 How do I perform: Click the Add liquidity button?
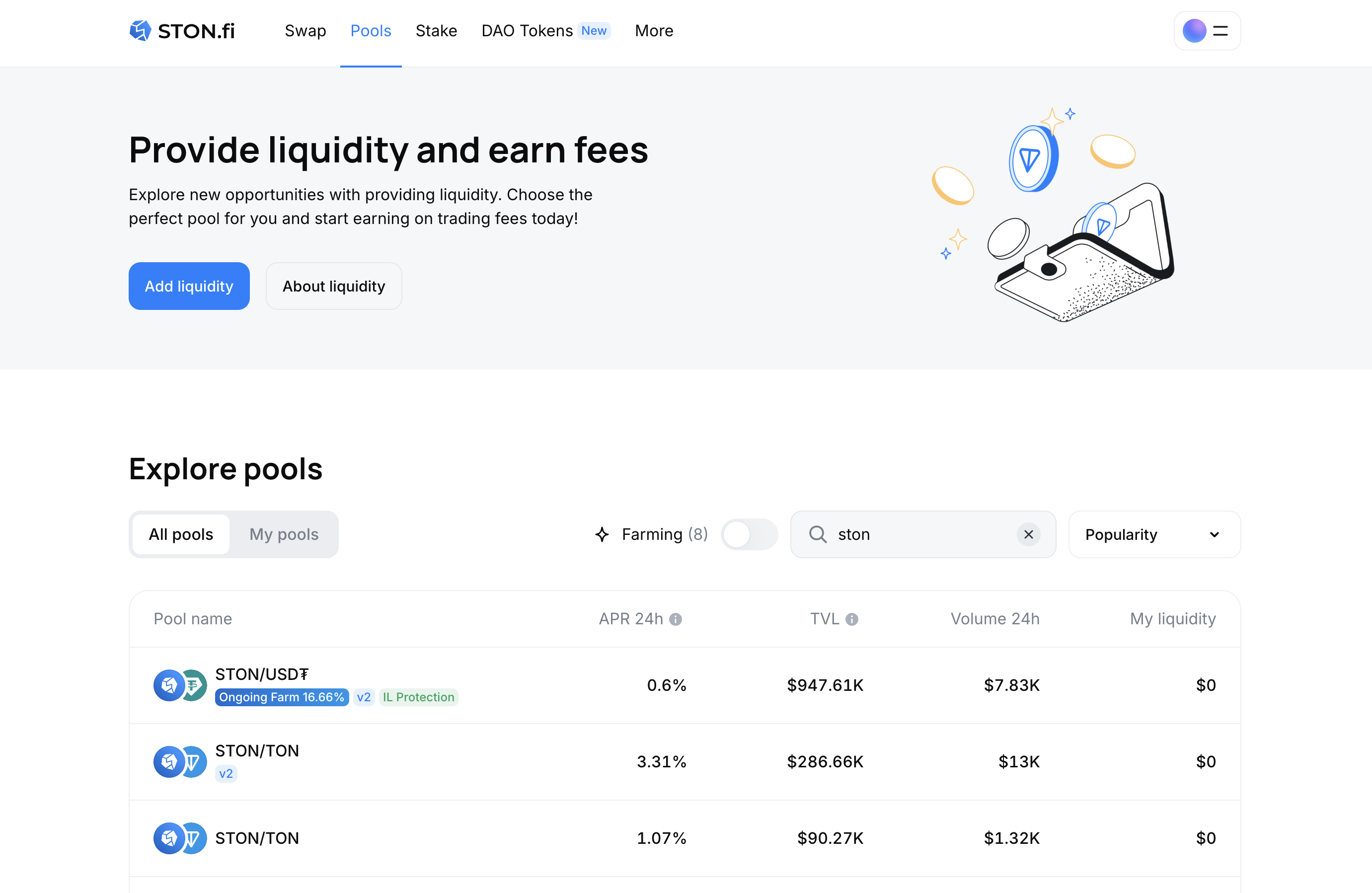tap(188, 286)
